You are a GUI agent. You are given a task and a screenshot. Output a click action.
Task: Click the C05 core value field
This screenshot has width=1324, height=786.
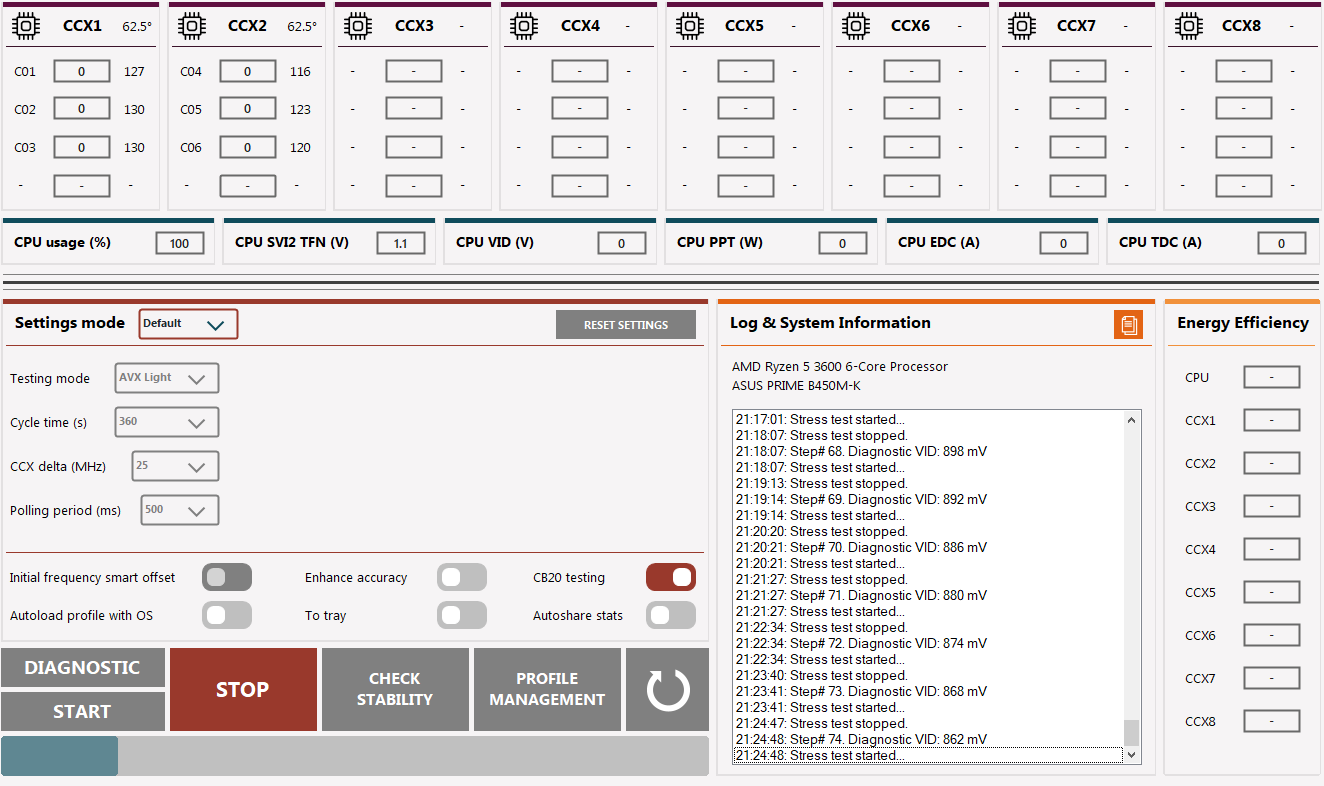click(x=247, y=110)
